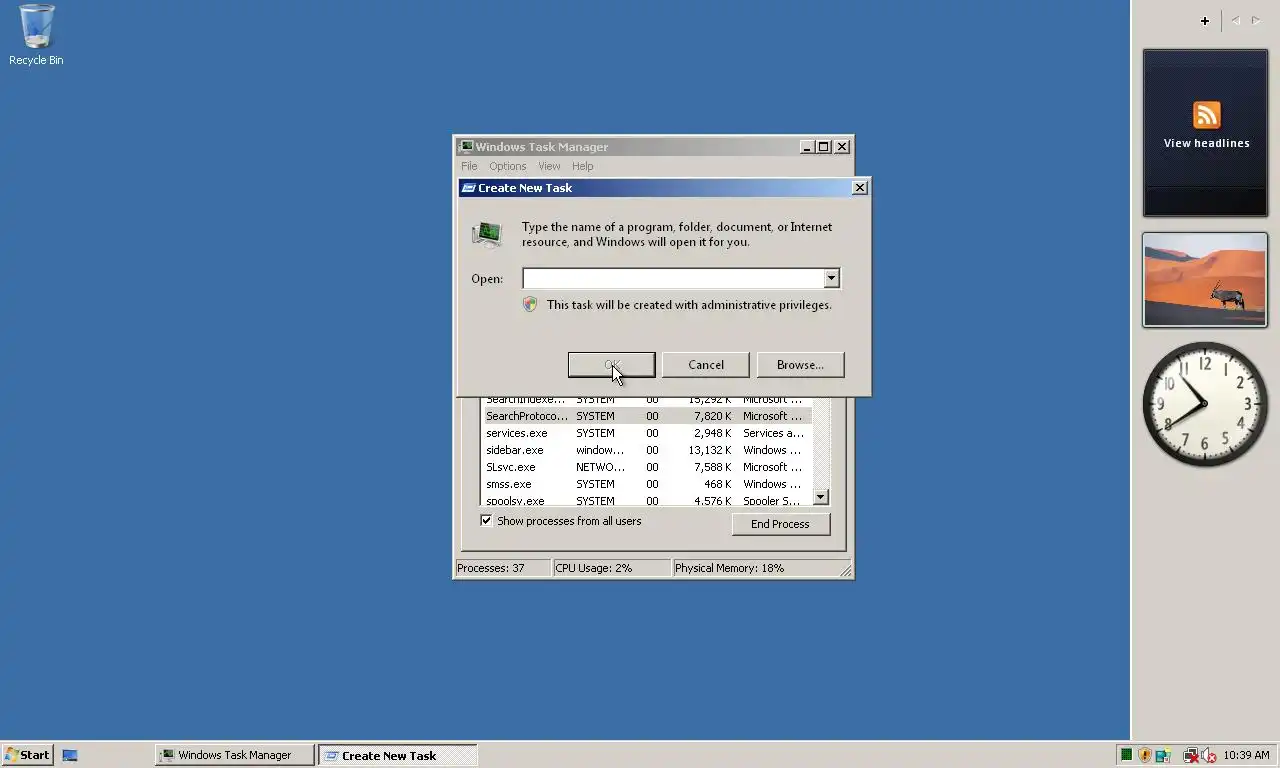Click the NETWO... user name cell
Screen dimensions: 1280x768
point(600,467)
